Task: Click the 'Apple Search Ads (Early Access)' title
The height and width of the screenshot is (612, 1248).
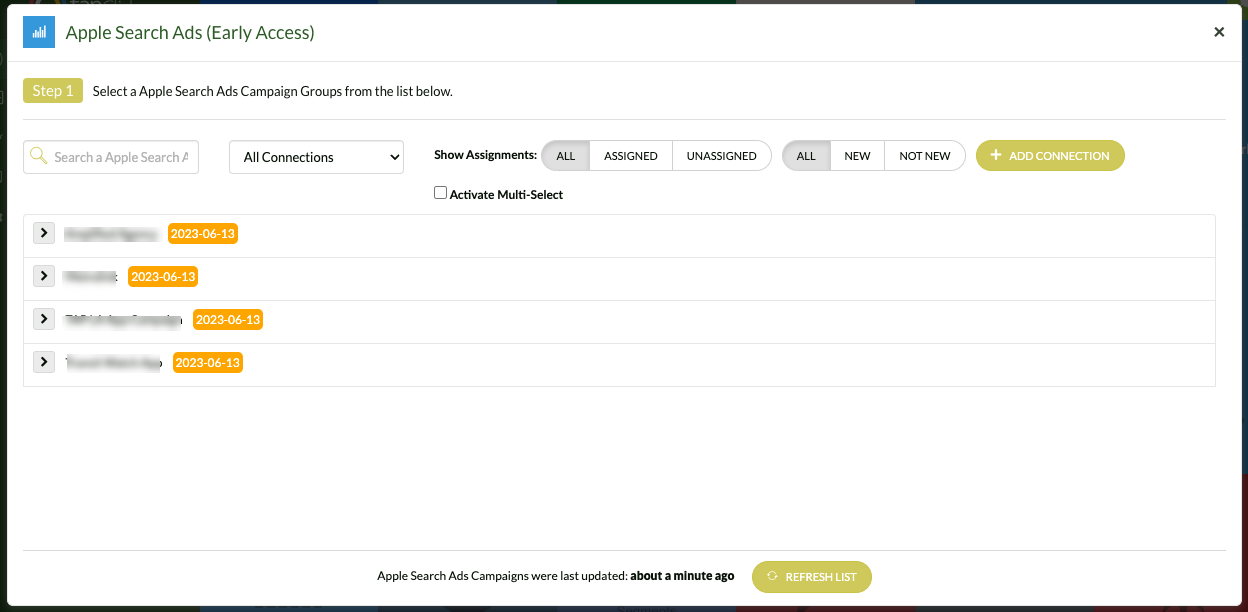Action: [x=190, y=33]
